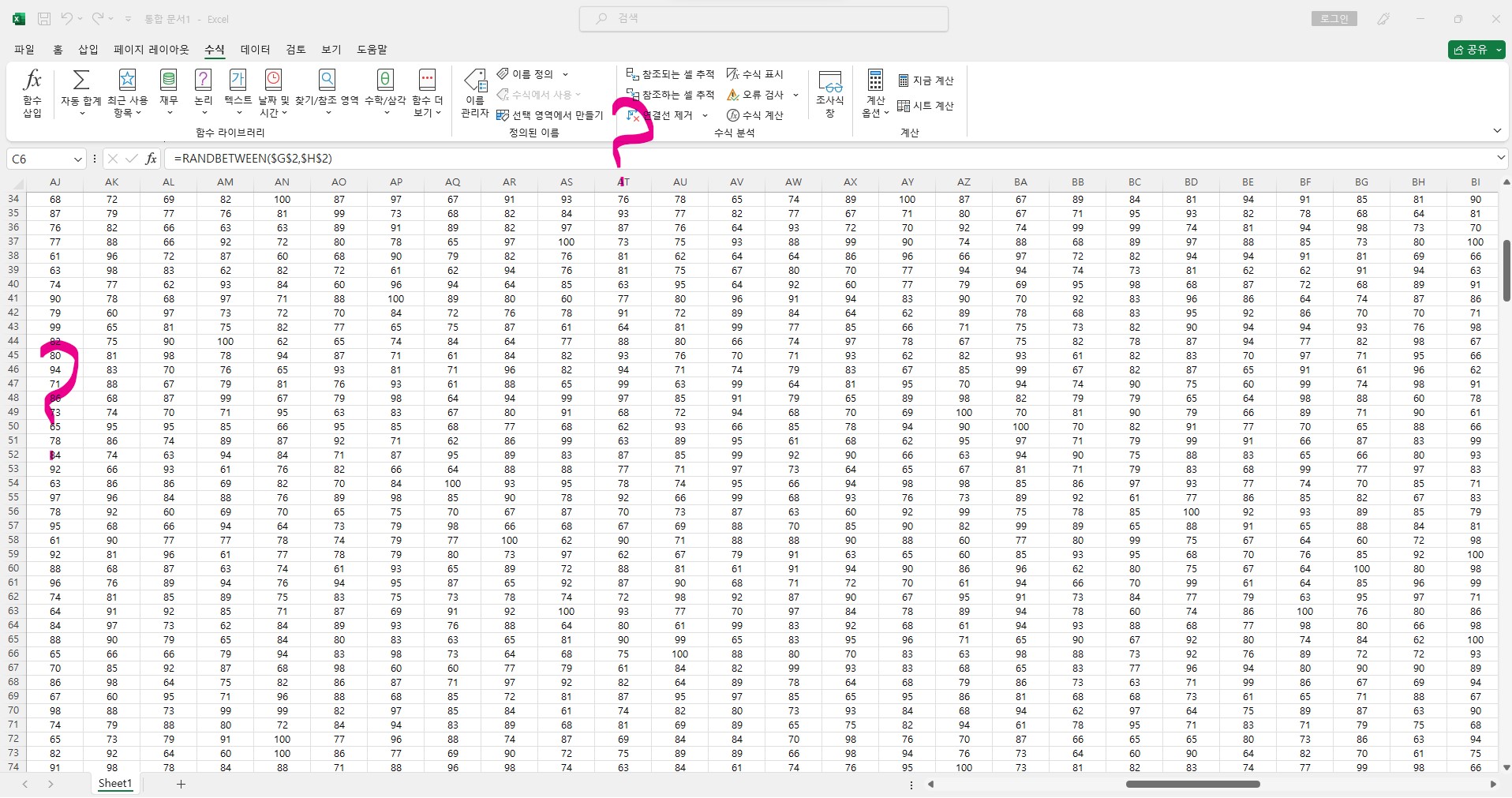
Task: Open the 이름 관리자 name manager
Action: click(475, 93)
